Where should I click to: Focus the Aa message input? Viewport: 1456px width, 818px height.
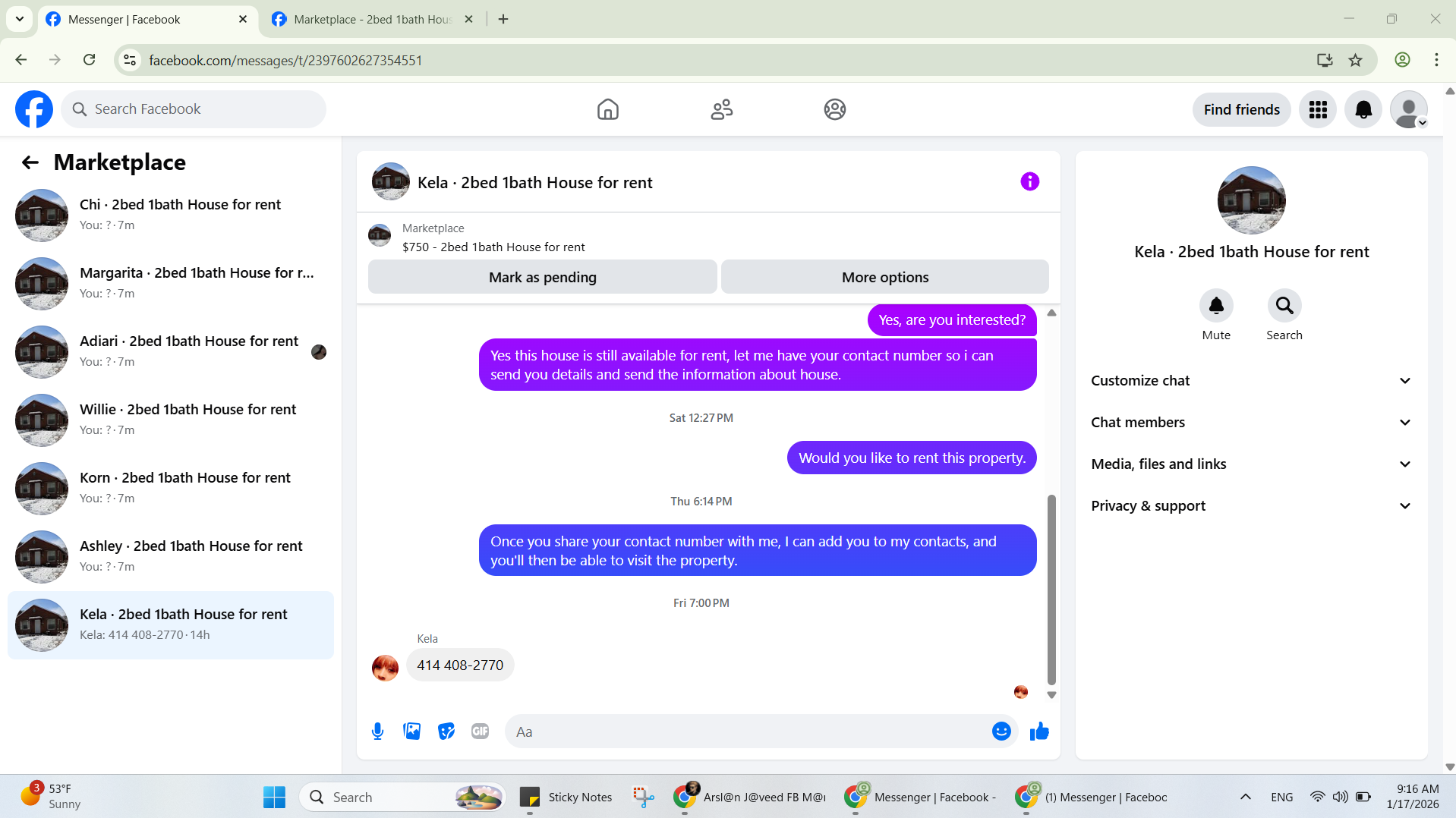(748, 731)
